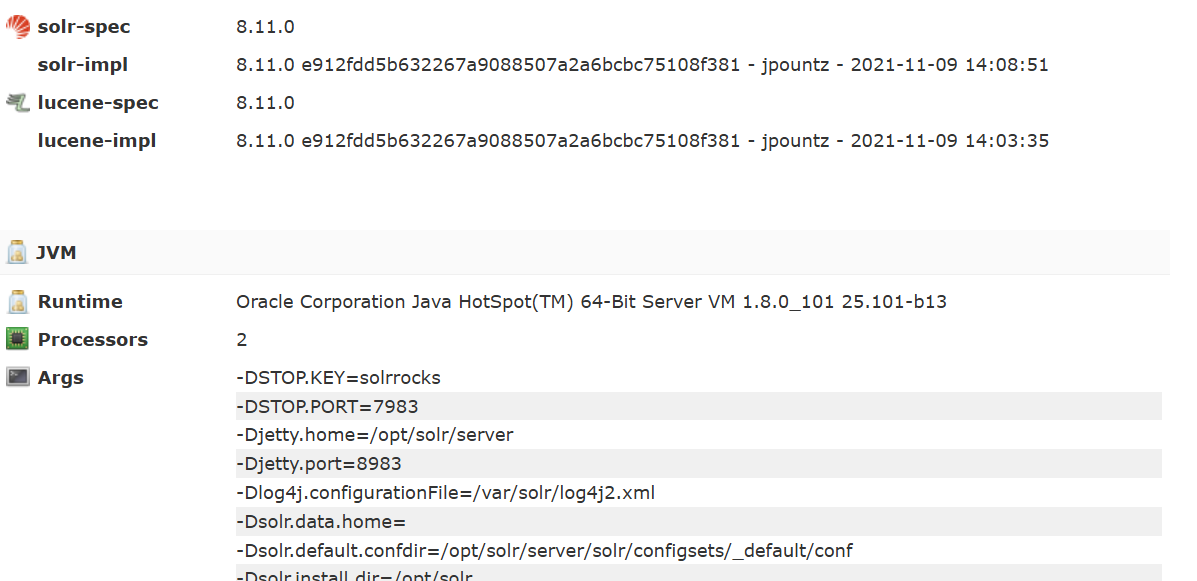Click the chip icon beside Processors
1197x581 pixels.
click(x=17, y=339)
